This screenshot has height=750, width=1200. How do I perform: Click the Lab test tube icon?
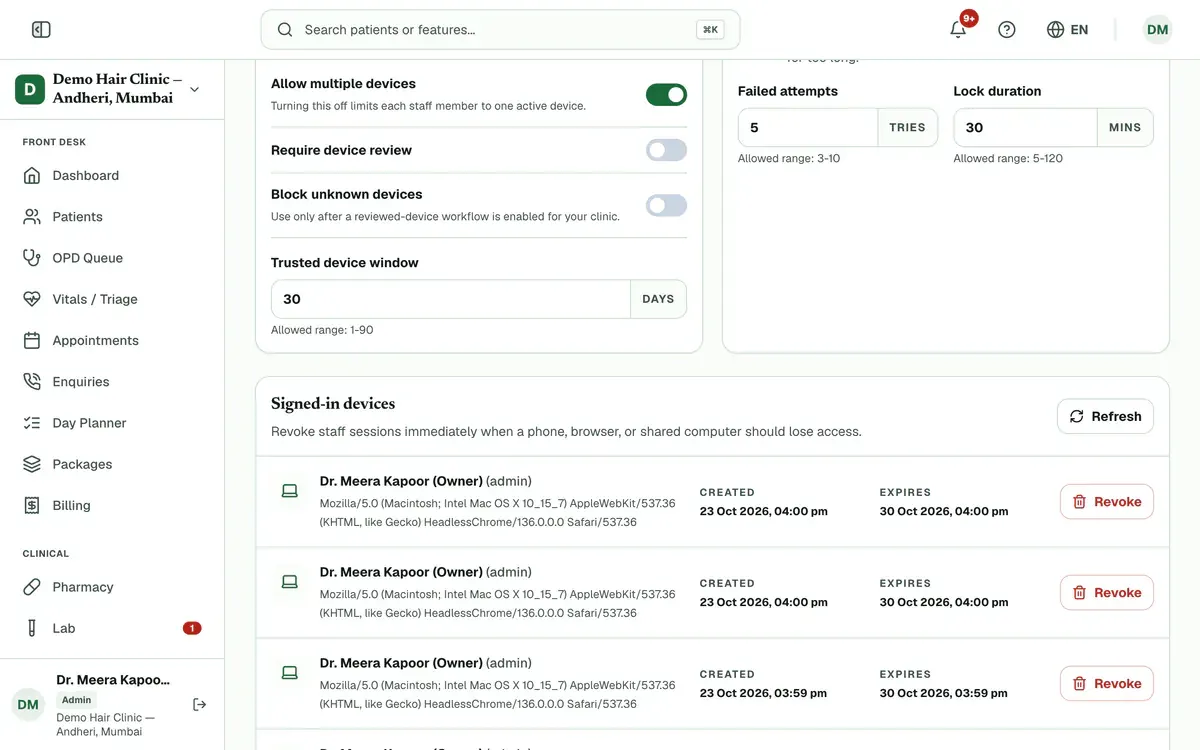pyautogui.click(x=32, y=628)
